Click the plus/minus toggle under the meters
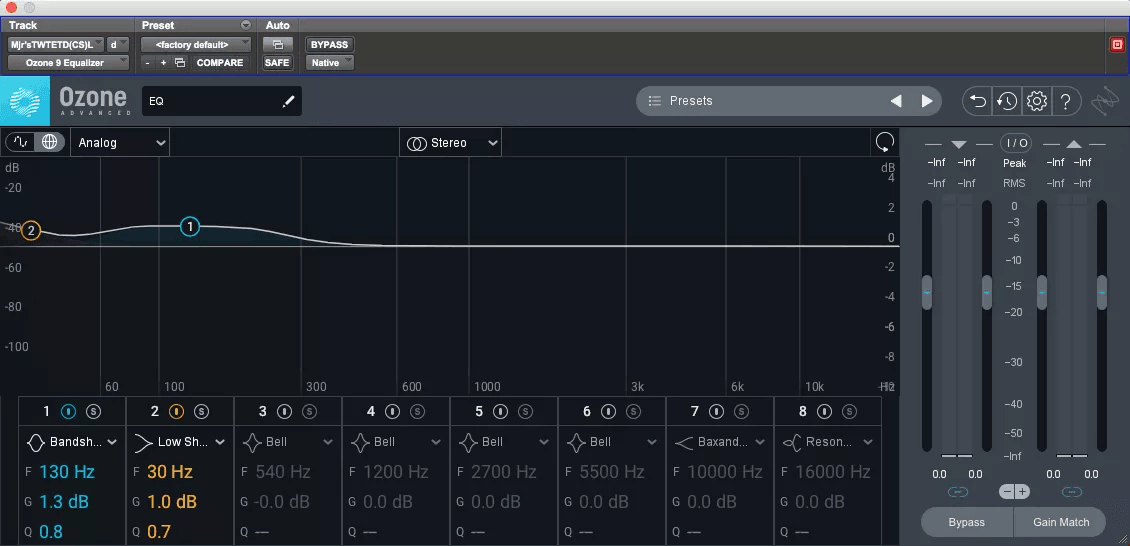Viewport: 1130px width, 546px height. point(1015,492)
